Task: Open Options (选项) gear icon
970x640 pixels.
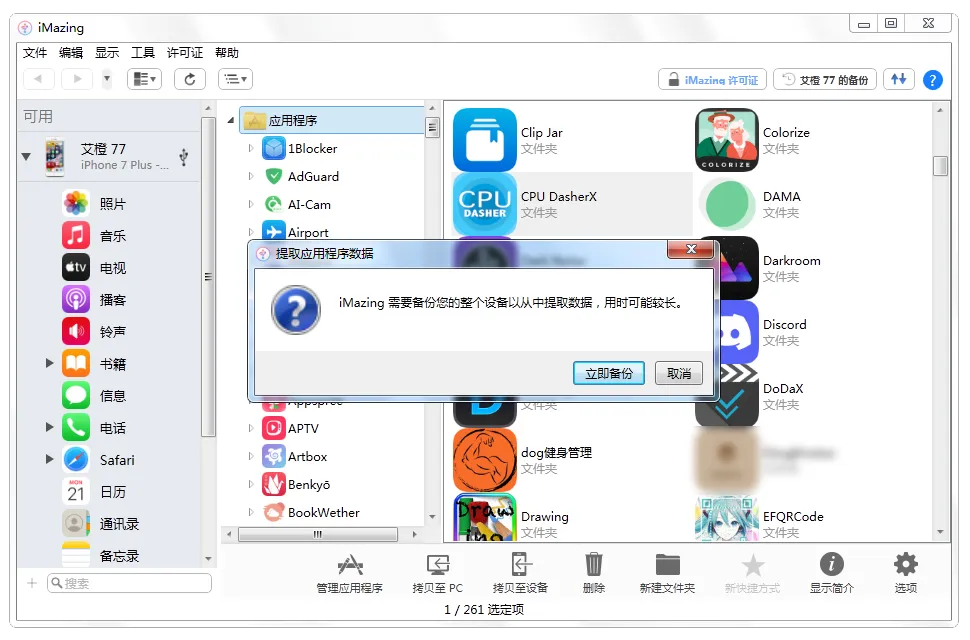Action: 906,573
